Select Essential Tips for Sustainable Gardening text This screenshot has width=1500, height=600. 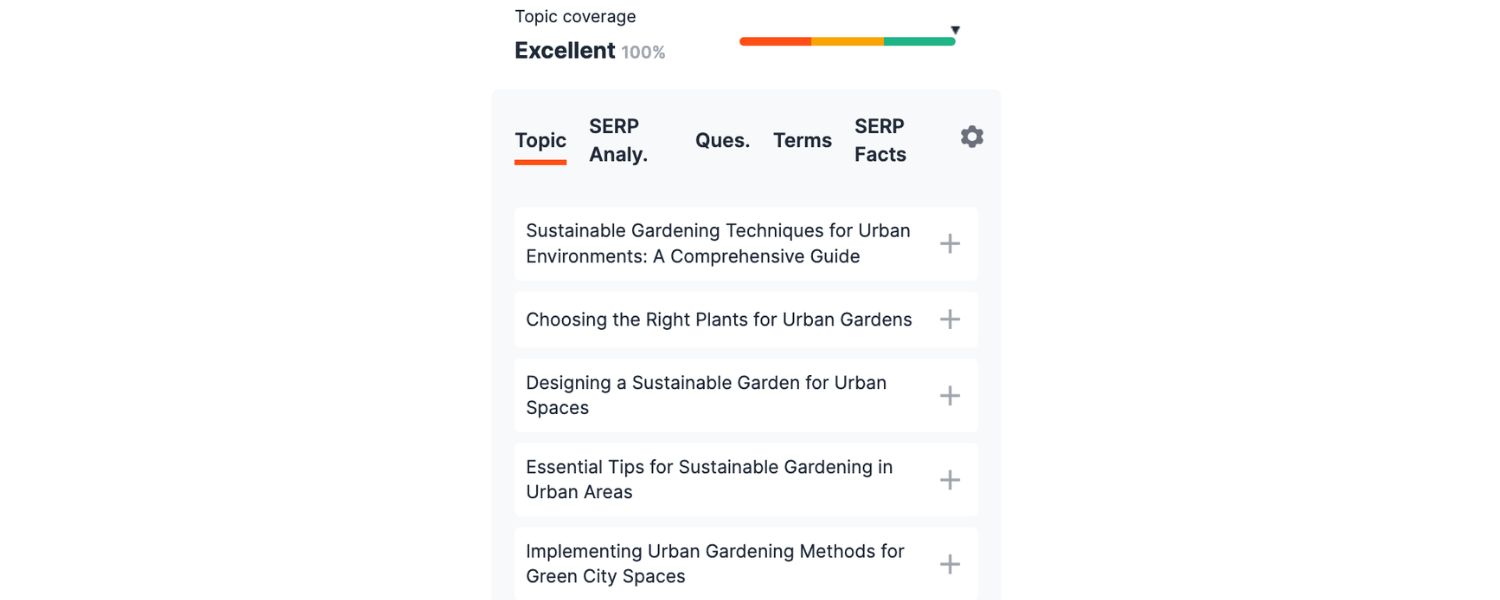709,480
